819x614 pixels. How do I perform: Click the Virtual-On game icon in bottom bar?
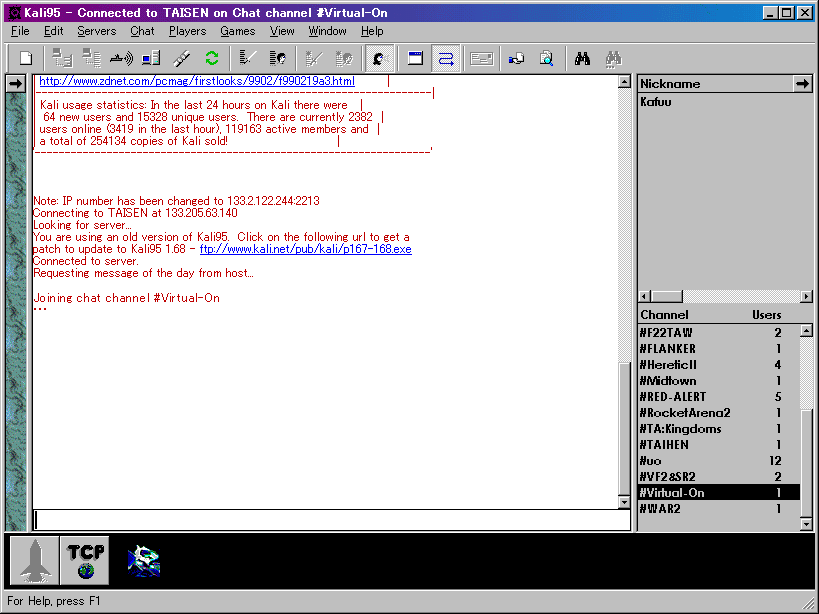144,561
